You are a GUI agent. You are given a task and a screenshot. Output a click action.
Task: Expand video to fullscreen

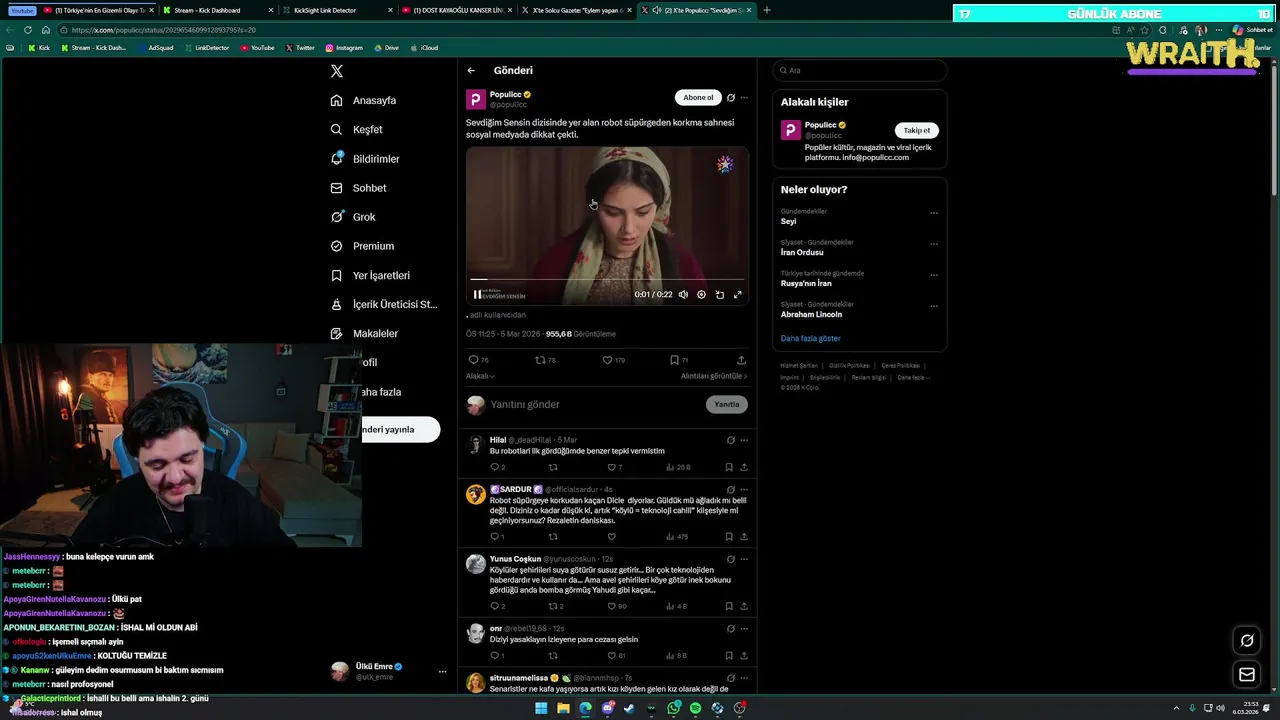738,295
